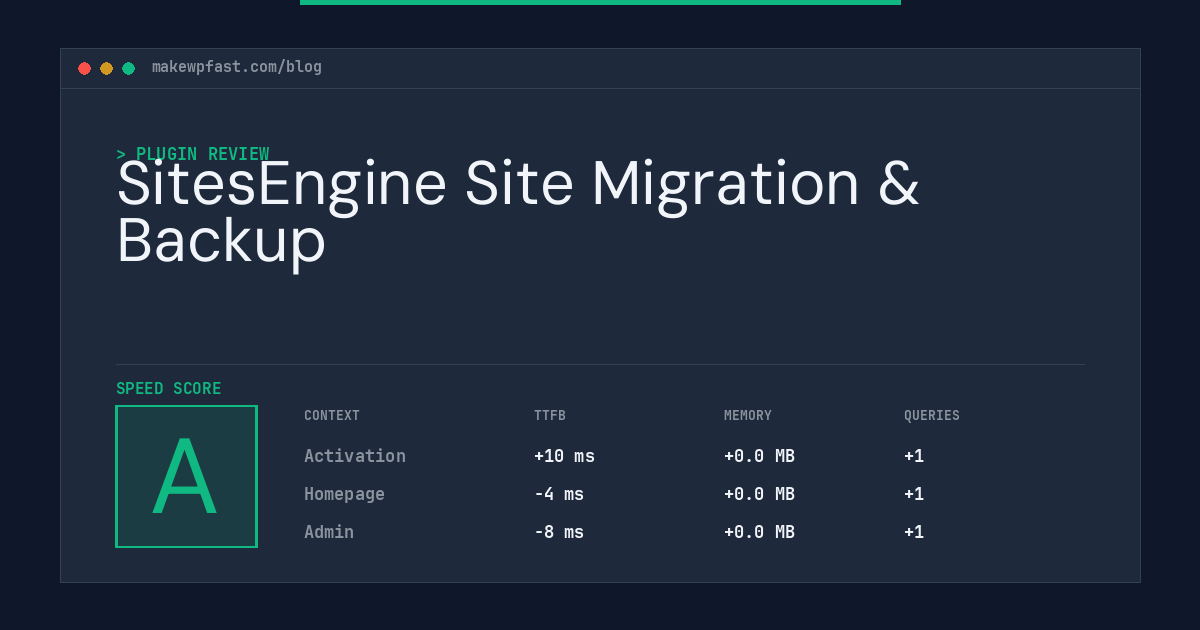Click Homepage's +1 queries value
The height and width of the screenshot is (630, 1200).
click(914, 494)
